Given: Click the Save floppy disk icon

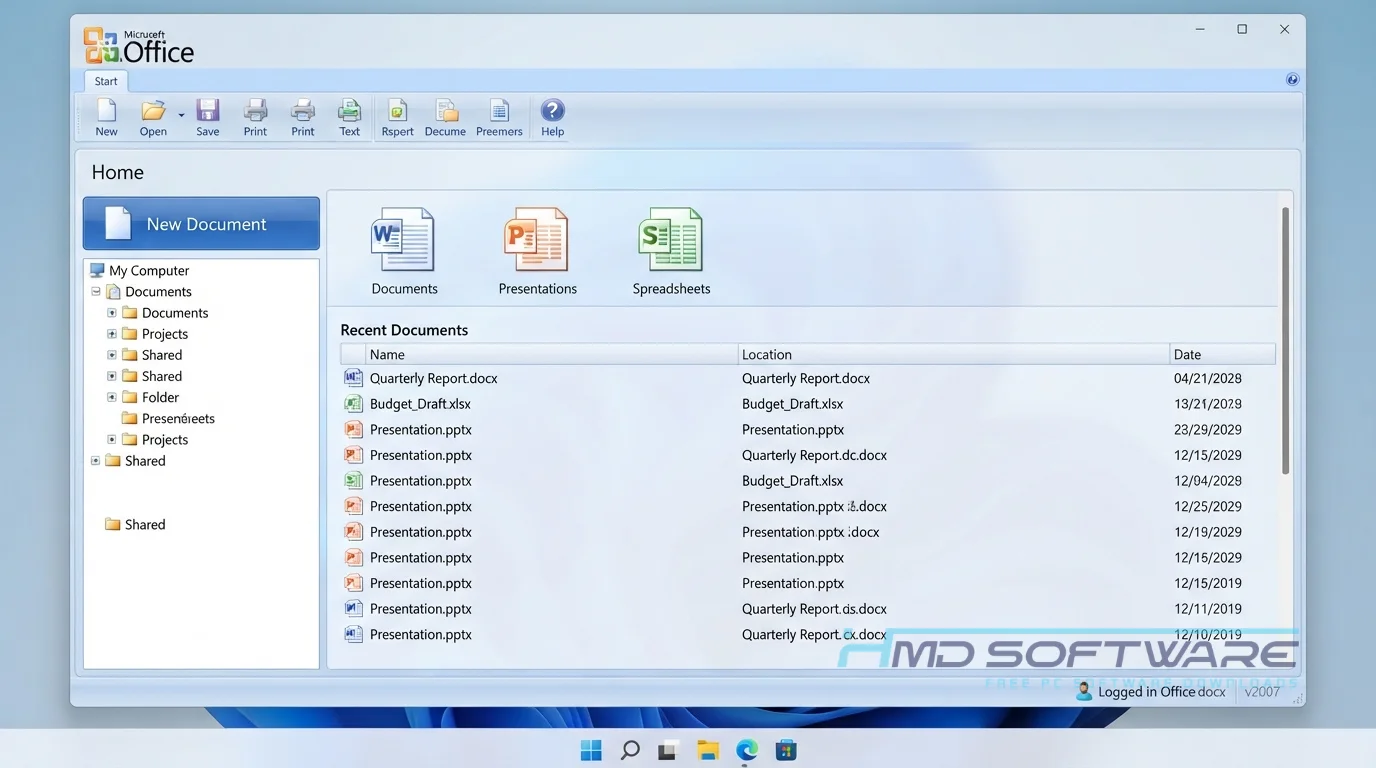Looking at the screenshot, I should coord(208,110).
